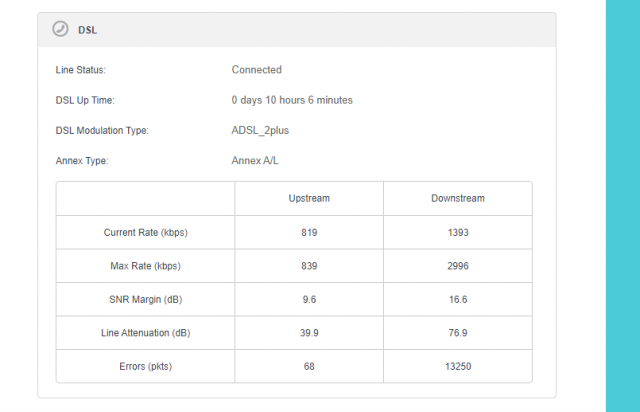Click the Errors (pkts) row label

click(x=146, y=366)
